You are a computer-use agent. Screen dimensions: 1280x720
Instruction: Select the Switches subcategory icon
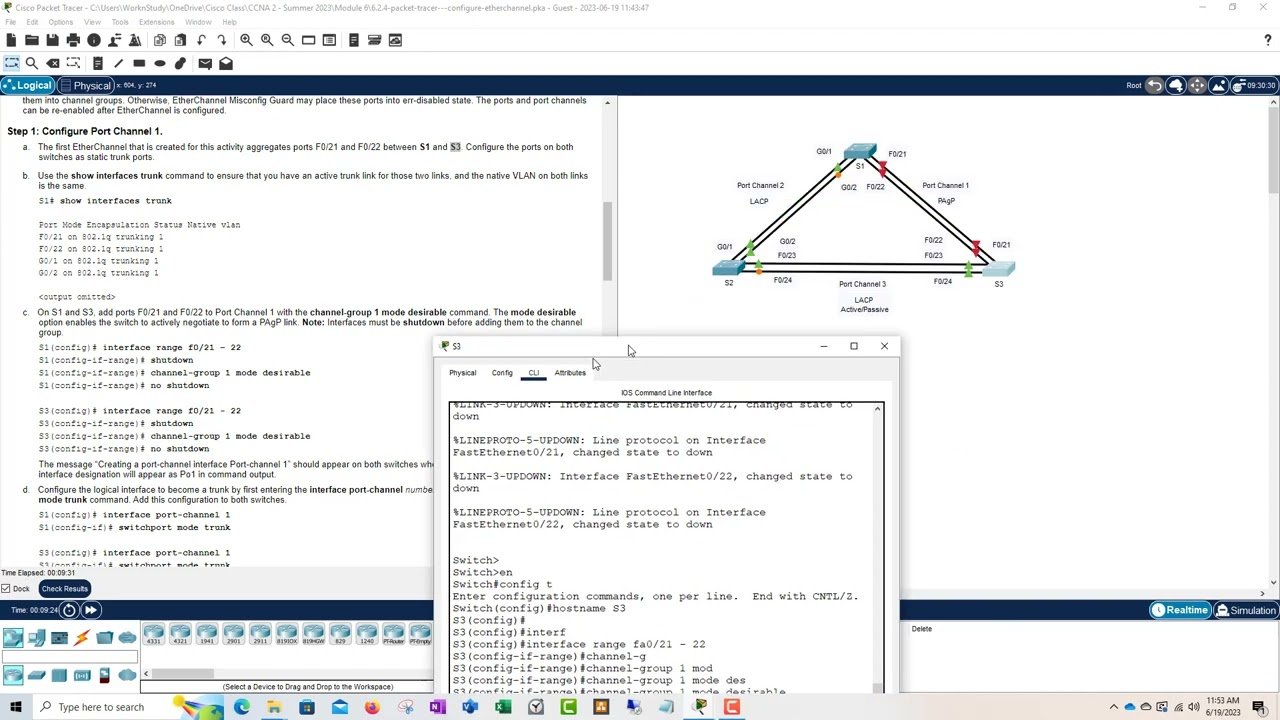coord(36,676)
